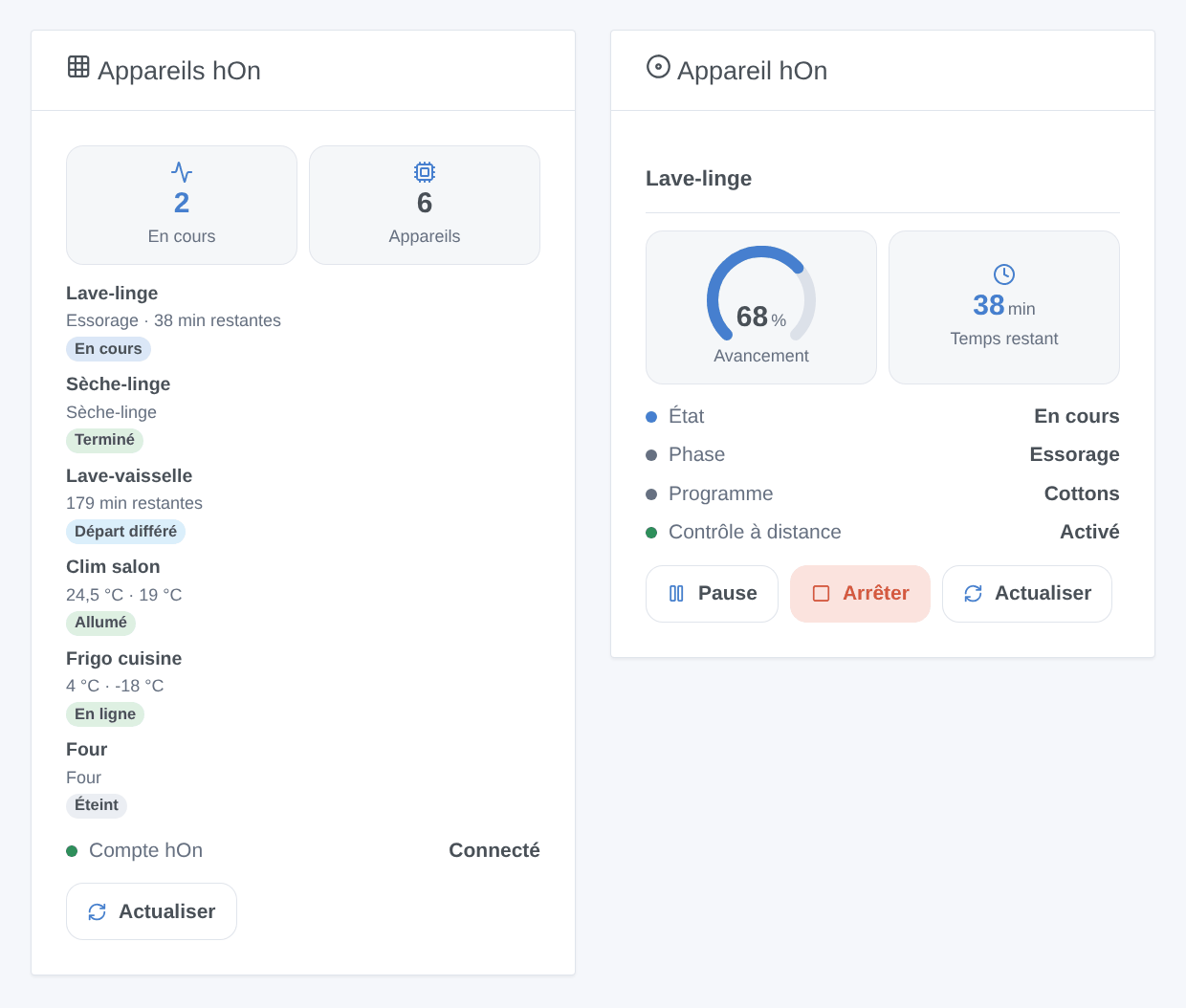Viewport: 1186px width, 1008px height.
Task: Select Frigo cuisine in the device list
Action: 123,659
